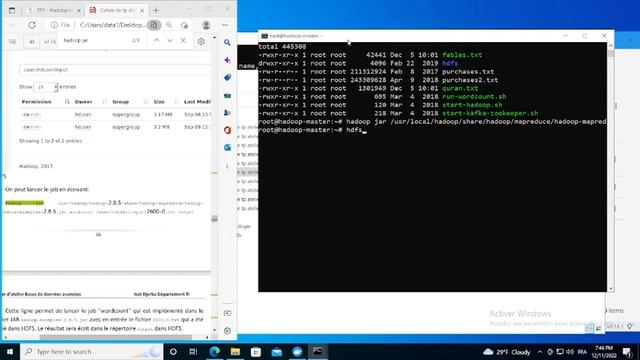Click the terminal title bar icon
The width and height of the screenshot is (640, 360).
[x=264, y=36]
